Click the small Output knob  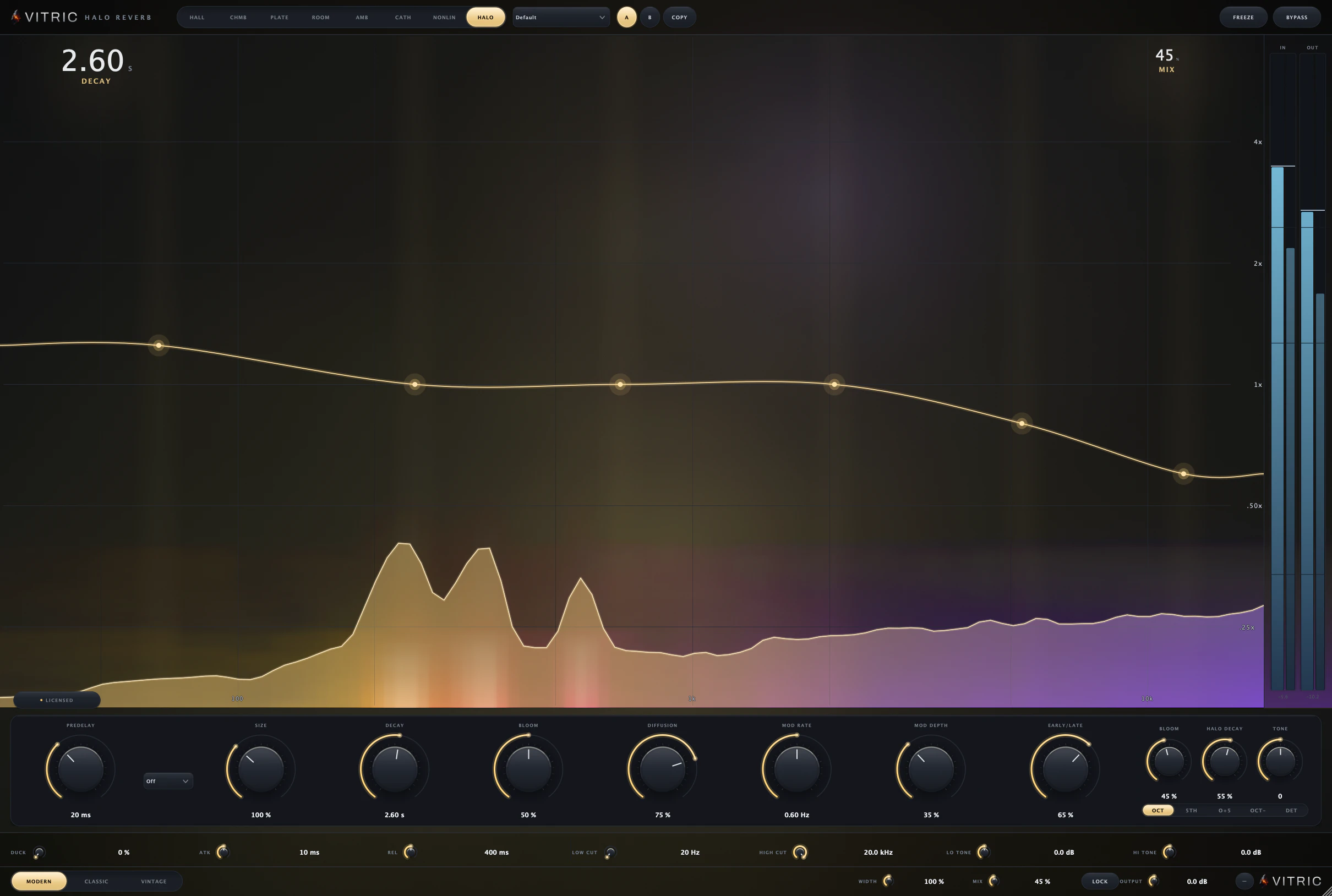[x=1153, y=881]
